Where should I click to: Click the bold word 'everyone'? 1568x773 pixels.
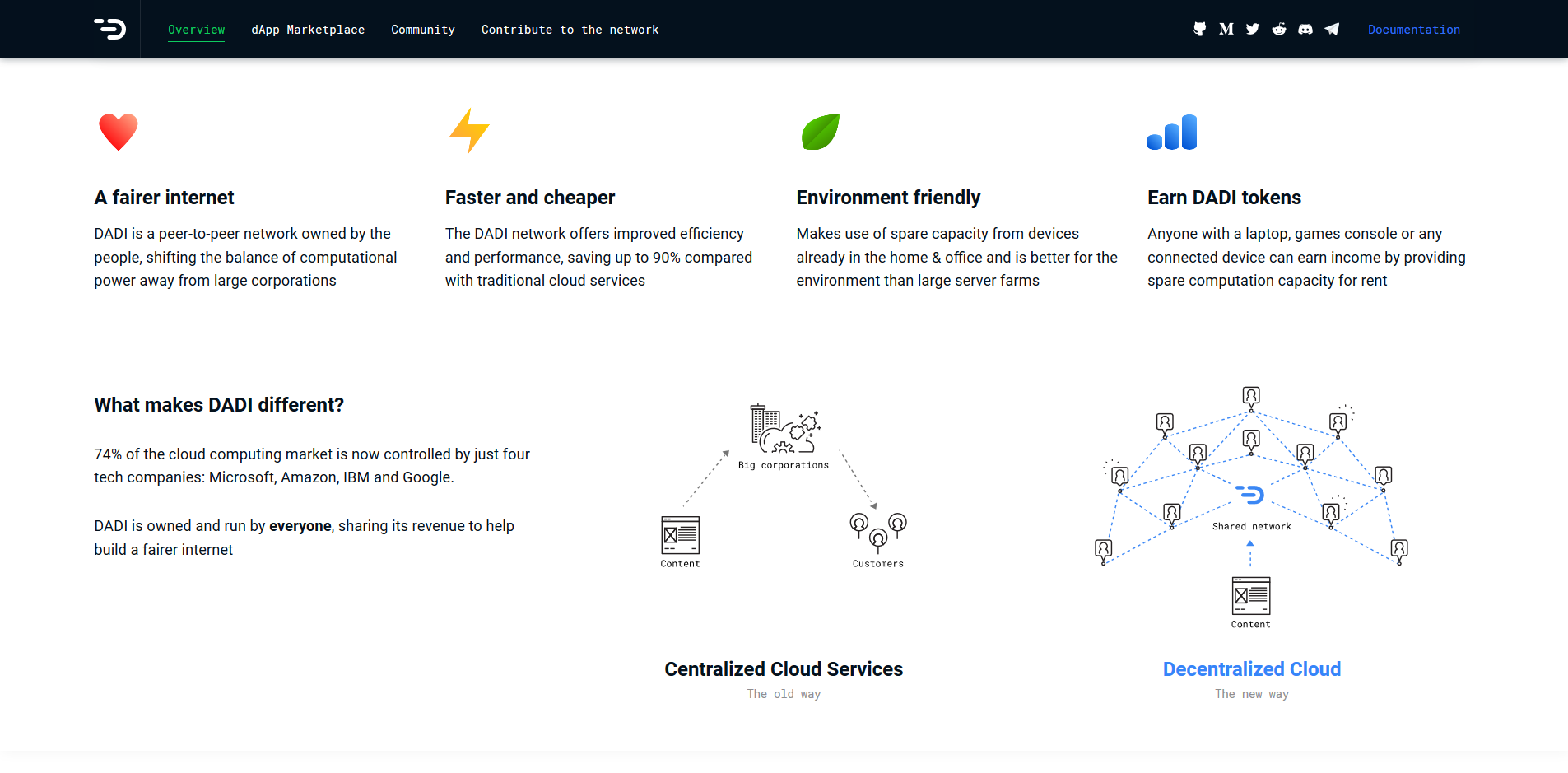click(300, 526)
